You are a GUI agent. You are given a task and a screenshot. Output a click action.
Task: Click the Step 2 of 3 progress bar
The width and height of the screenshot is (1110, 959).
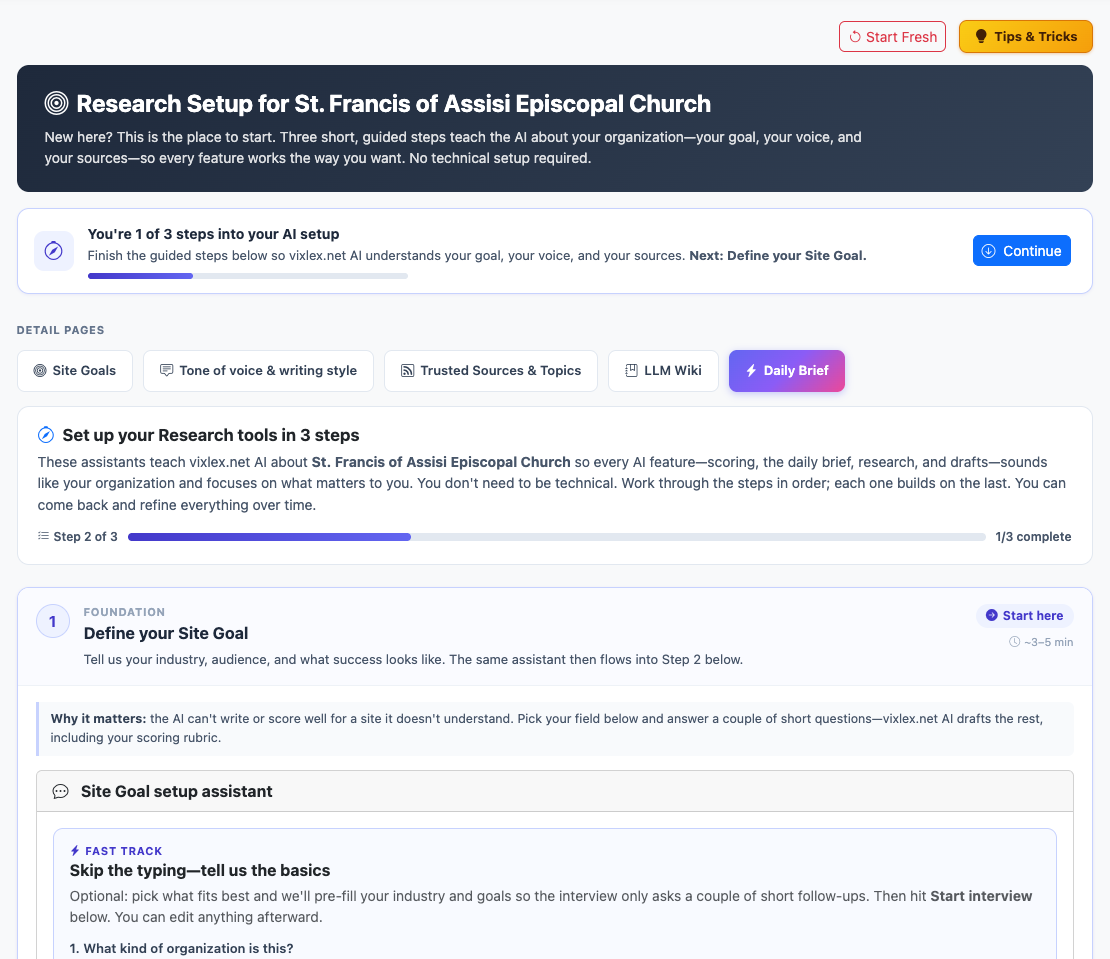tap(556, 537)
